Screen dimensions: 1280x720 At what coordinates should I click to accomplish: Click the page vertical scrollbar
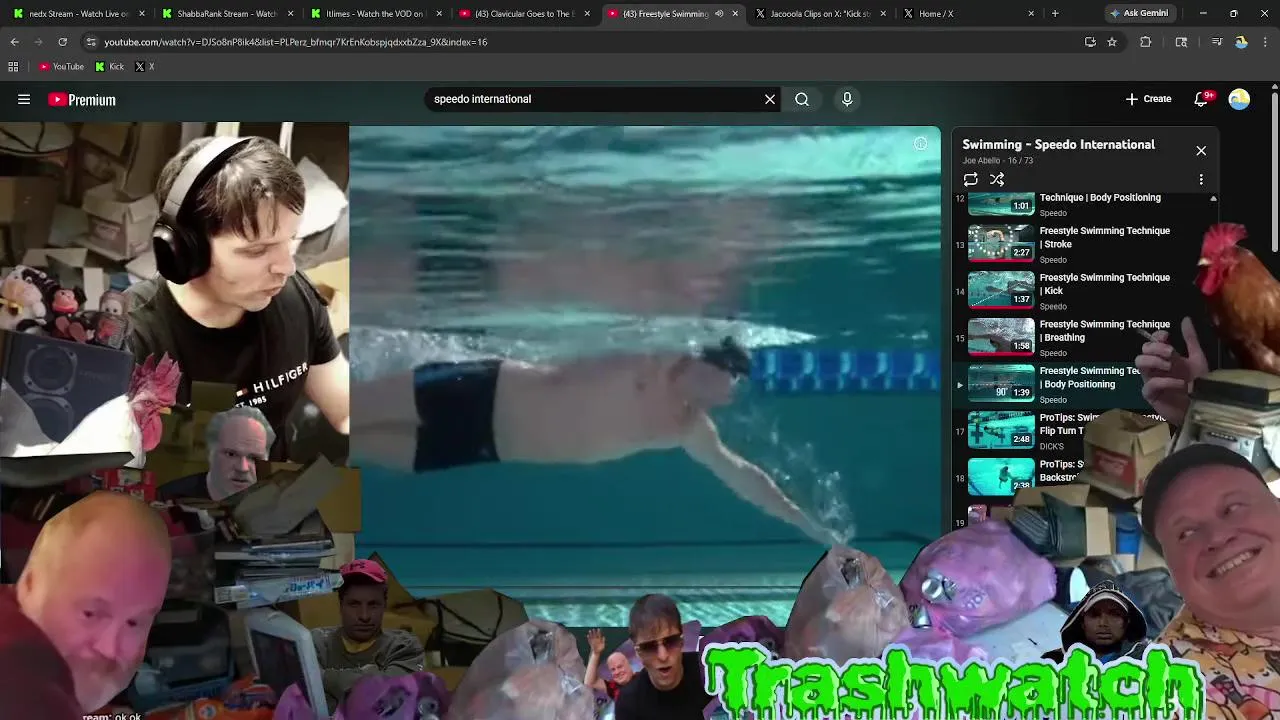pos(1274,170)
